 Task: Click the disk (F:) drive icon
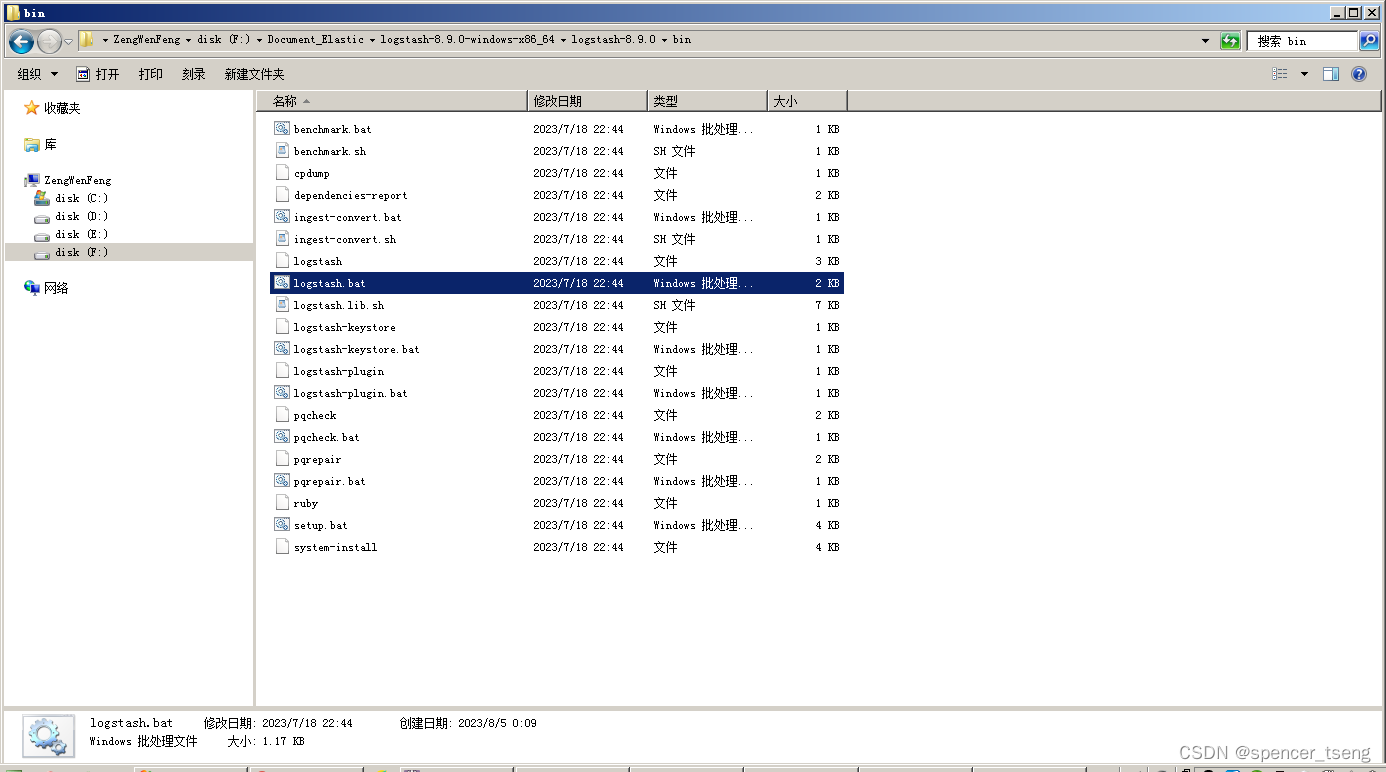43,252
